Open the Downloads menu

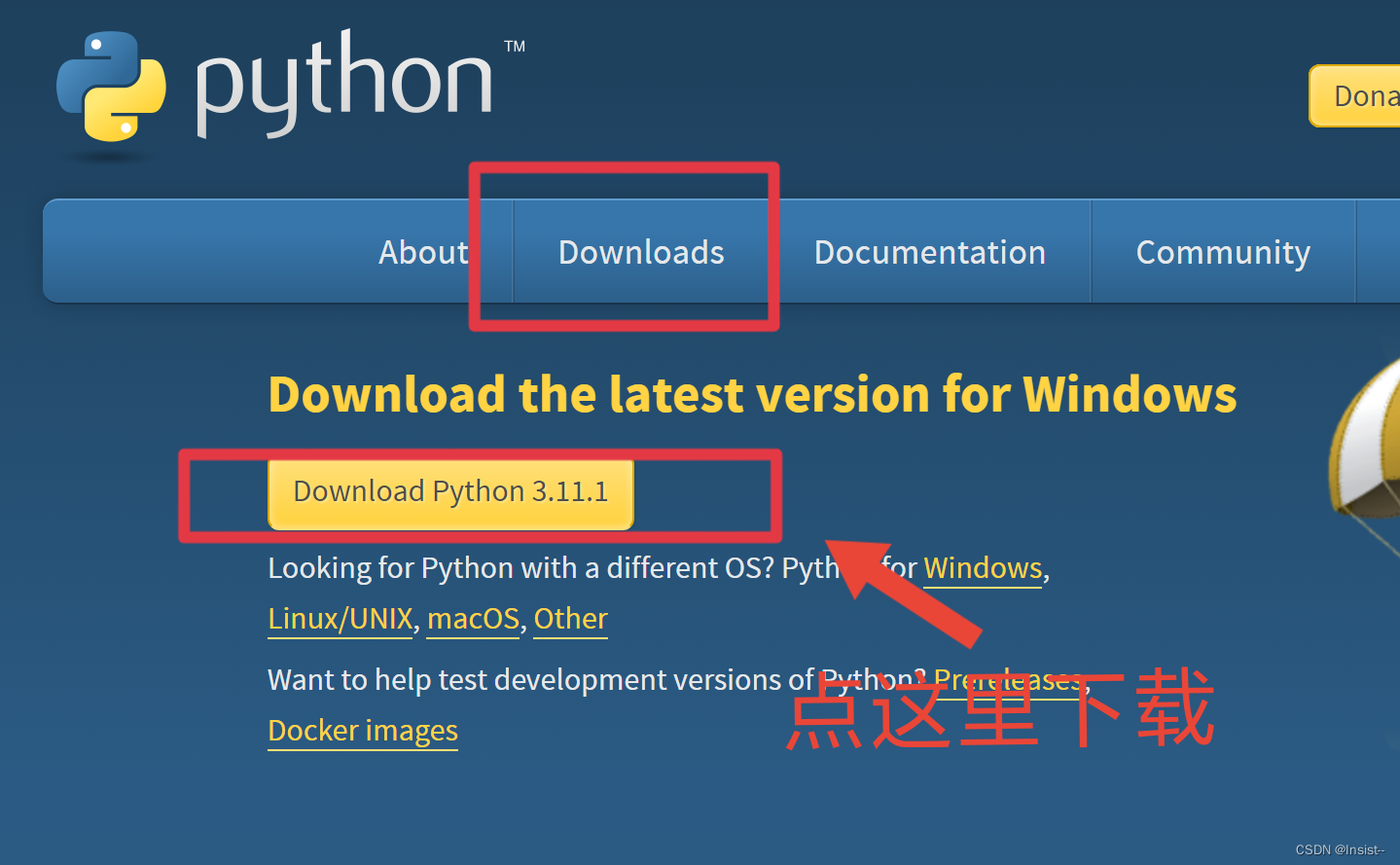pyautogui.click(x=641, y=252)
